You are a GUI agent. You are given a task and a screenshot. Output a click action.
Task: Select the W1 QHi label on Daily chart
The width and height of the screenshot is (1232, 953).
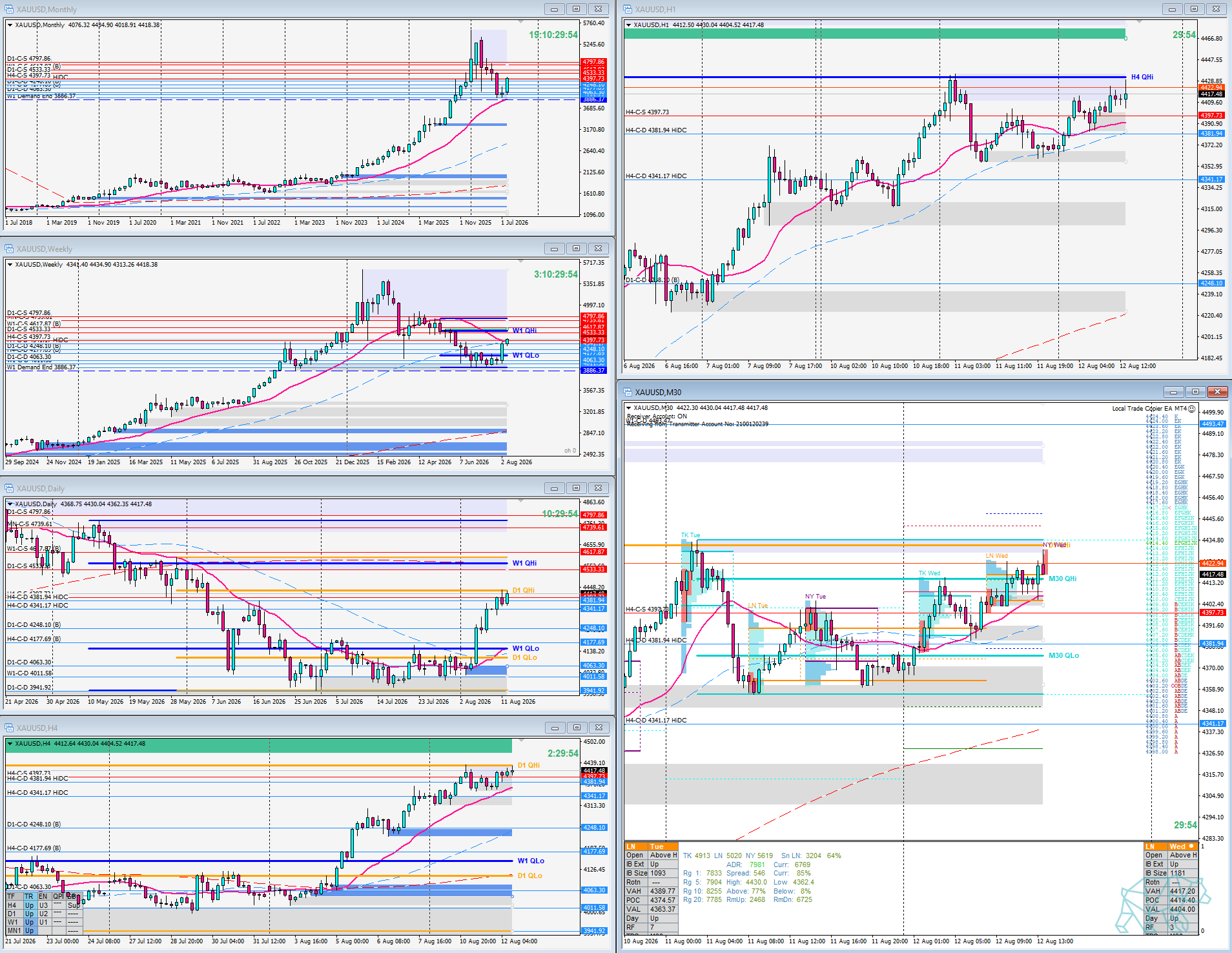click(x=524, y=564)
